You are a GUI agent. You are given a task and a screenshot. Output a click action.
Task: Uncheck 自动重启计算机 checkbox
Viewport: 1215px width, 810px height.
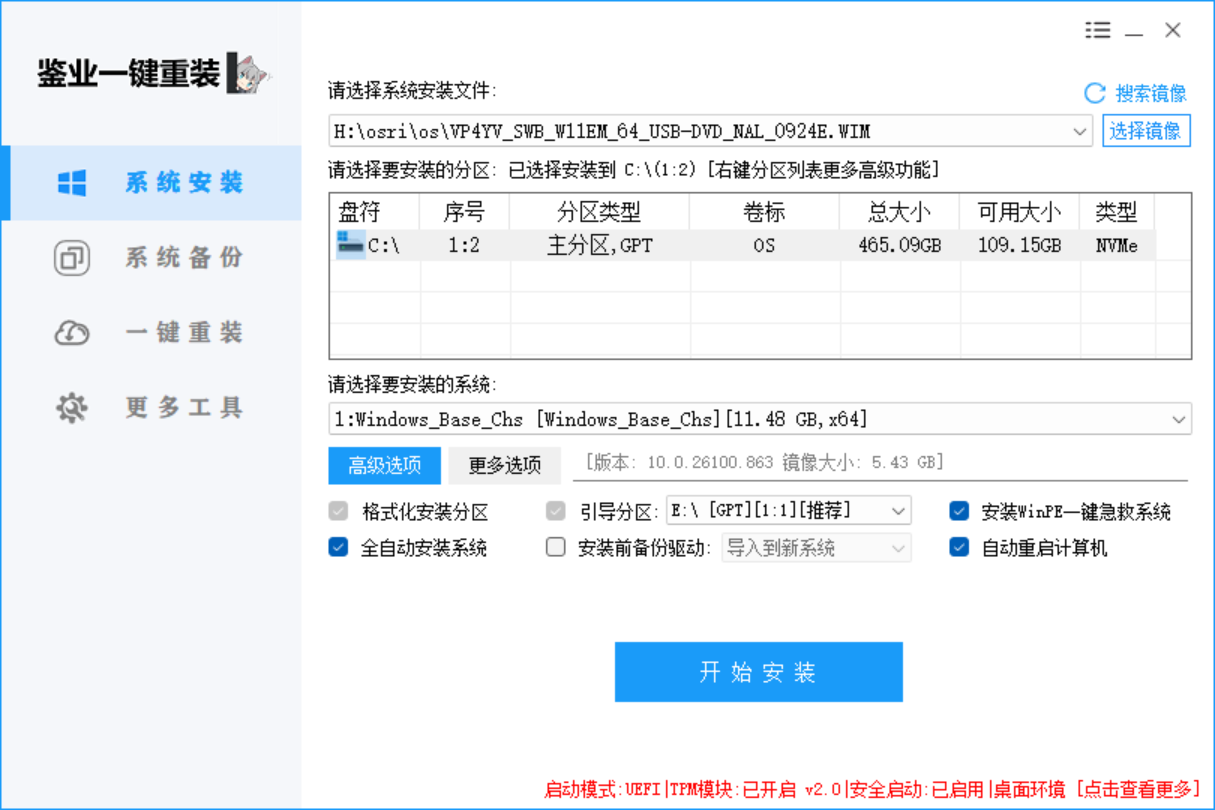click(959, 548)
